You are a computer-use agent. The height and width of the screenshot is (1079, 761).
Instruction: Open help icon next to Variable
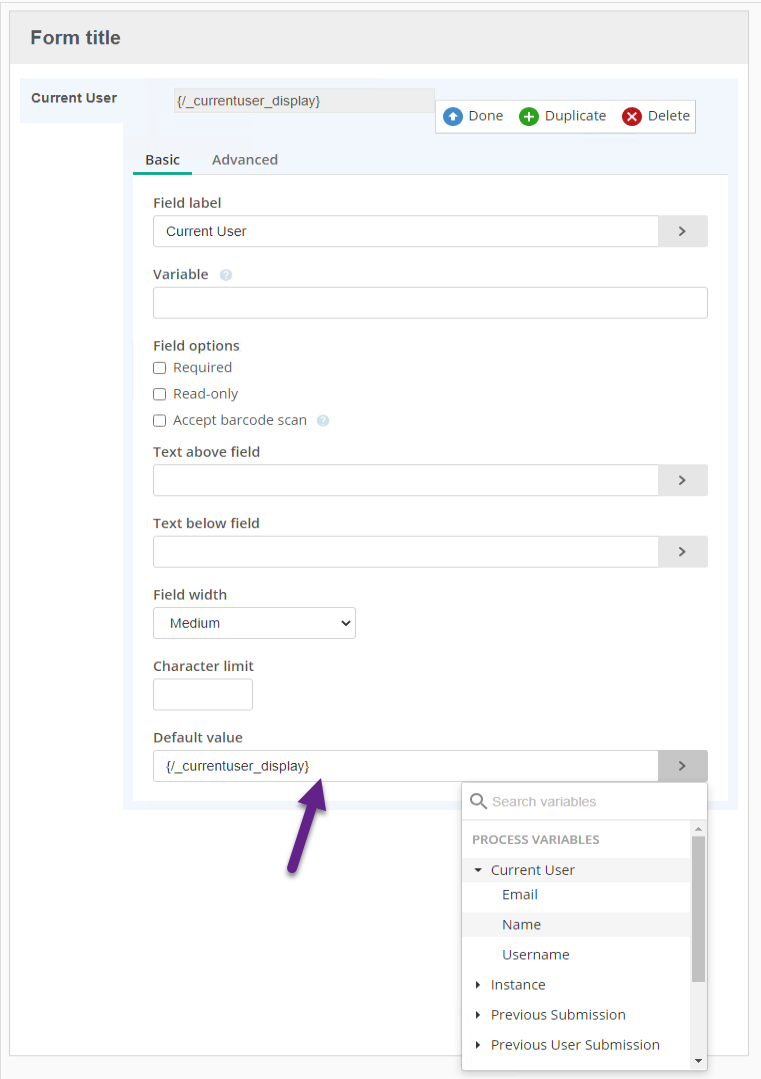click(226, 275)
